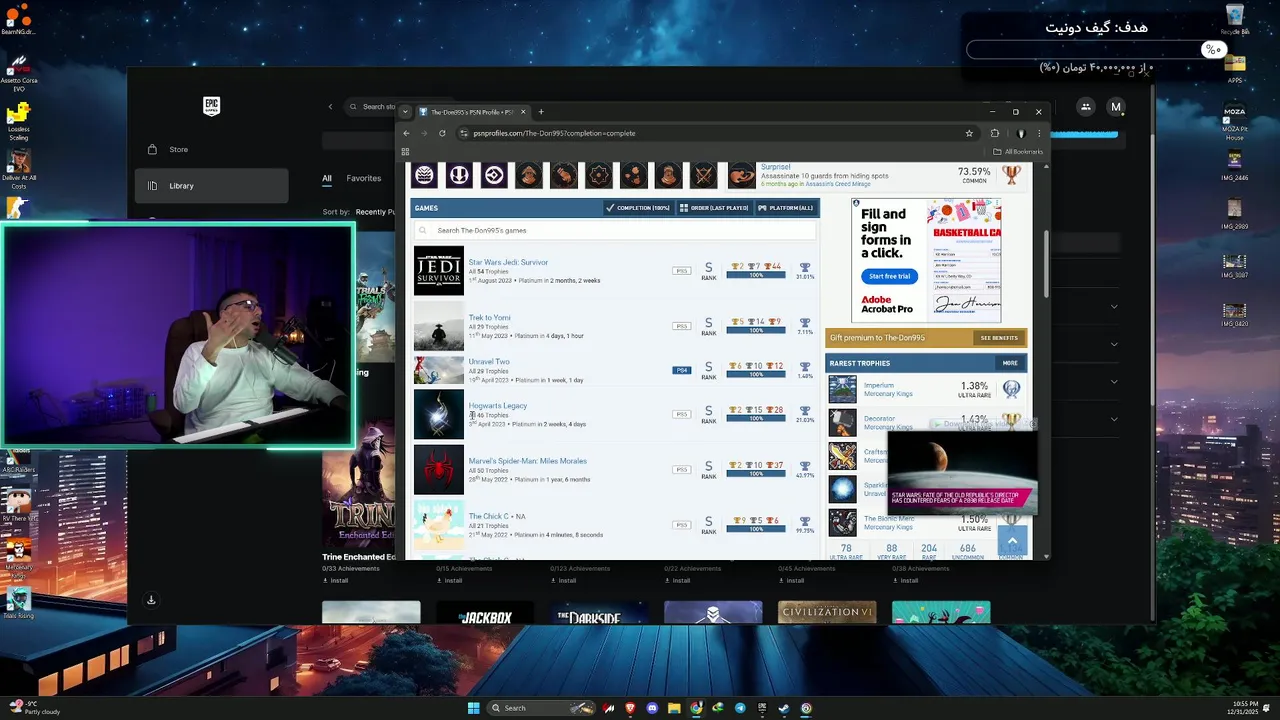1280x720 pixels.
Task: Open The Chick C game link
Action: coord(491,516)
